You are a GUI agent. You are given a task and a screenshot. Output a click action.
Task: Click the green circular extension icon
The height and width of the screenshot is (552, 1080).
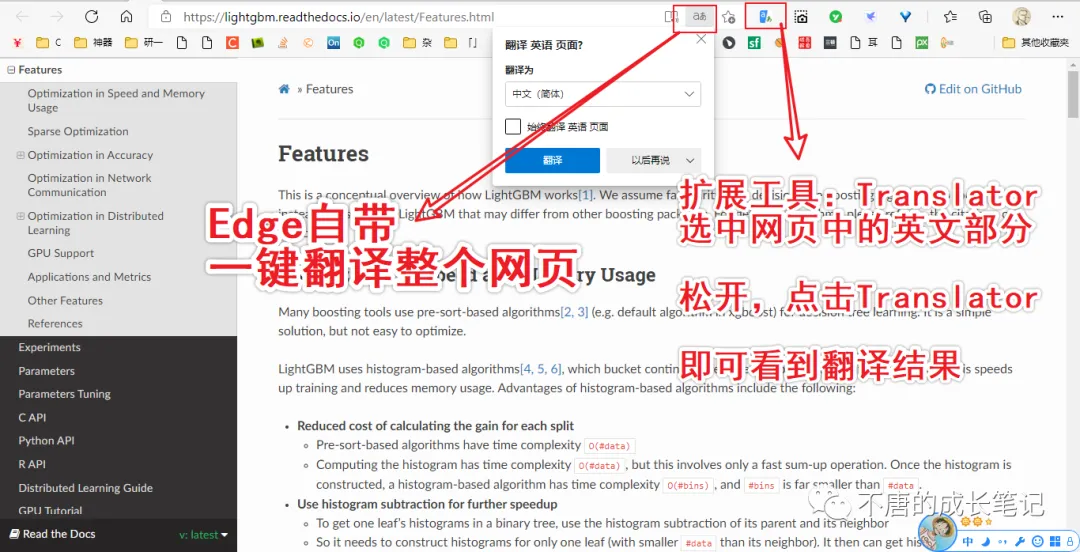tap(835, 17)
